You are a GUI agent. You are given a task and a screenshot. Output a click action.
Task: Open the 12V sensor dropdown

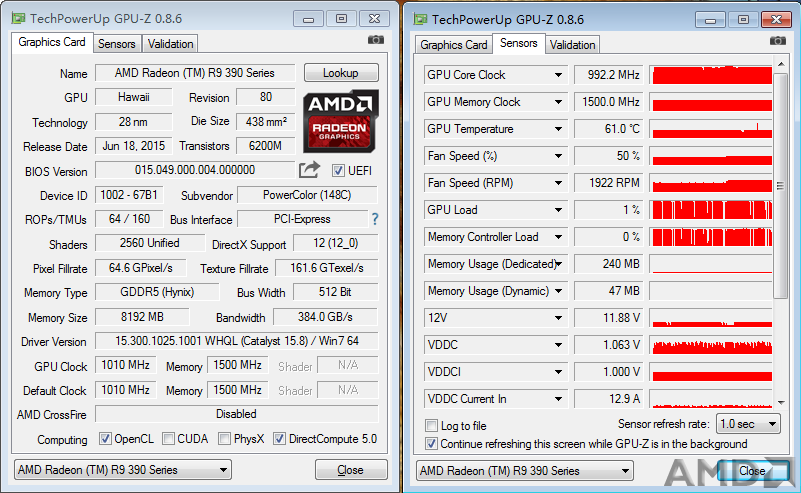[x=558, y=318]
